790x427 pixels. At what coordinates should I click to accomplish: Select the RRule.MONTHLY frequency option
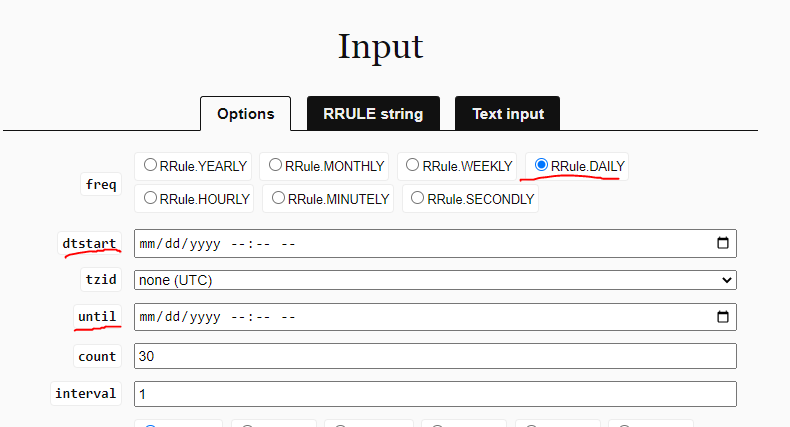pos(275,165)
